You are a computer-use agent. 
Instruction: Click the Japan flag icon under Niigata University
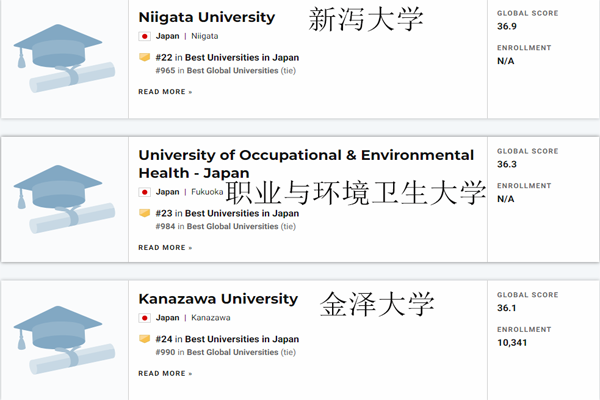click(x=144, y=36)
